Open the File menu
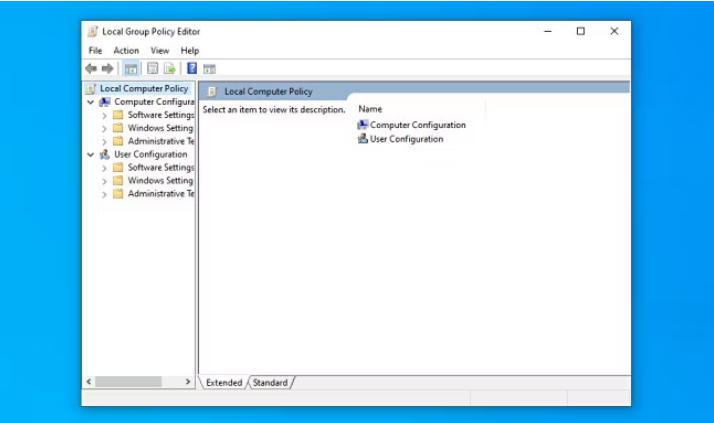Image resolution: width=714 pixels, height=423 pixels. point(95,51)
